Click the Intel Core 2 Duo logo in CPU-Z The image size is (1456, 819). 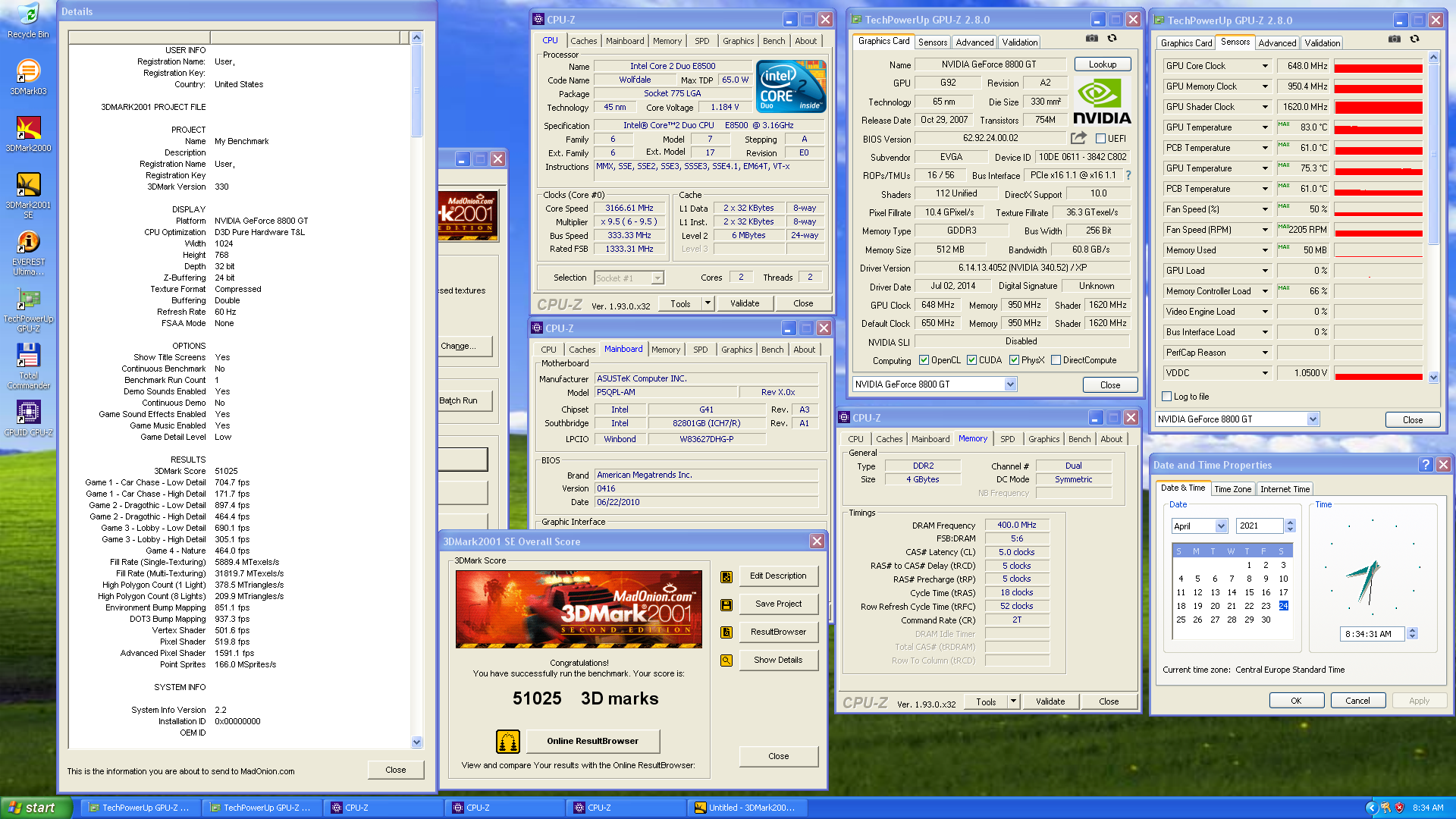coord(792,87)
